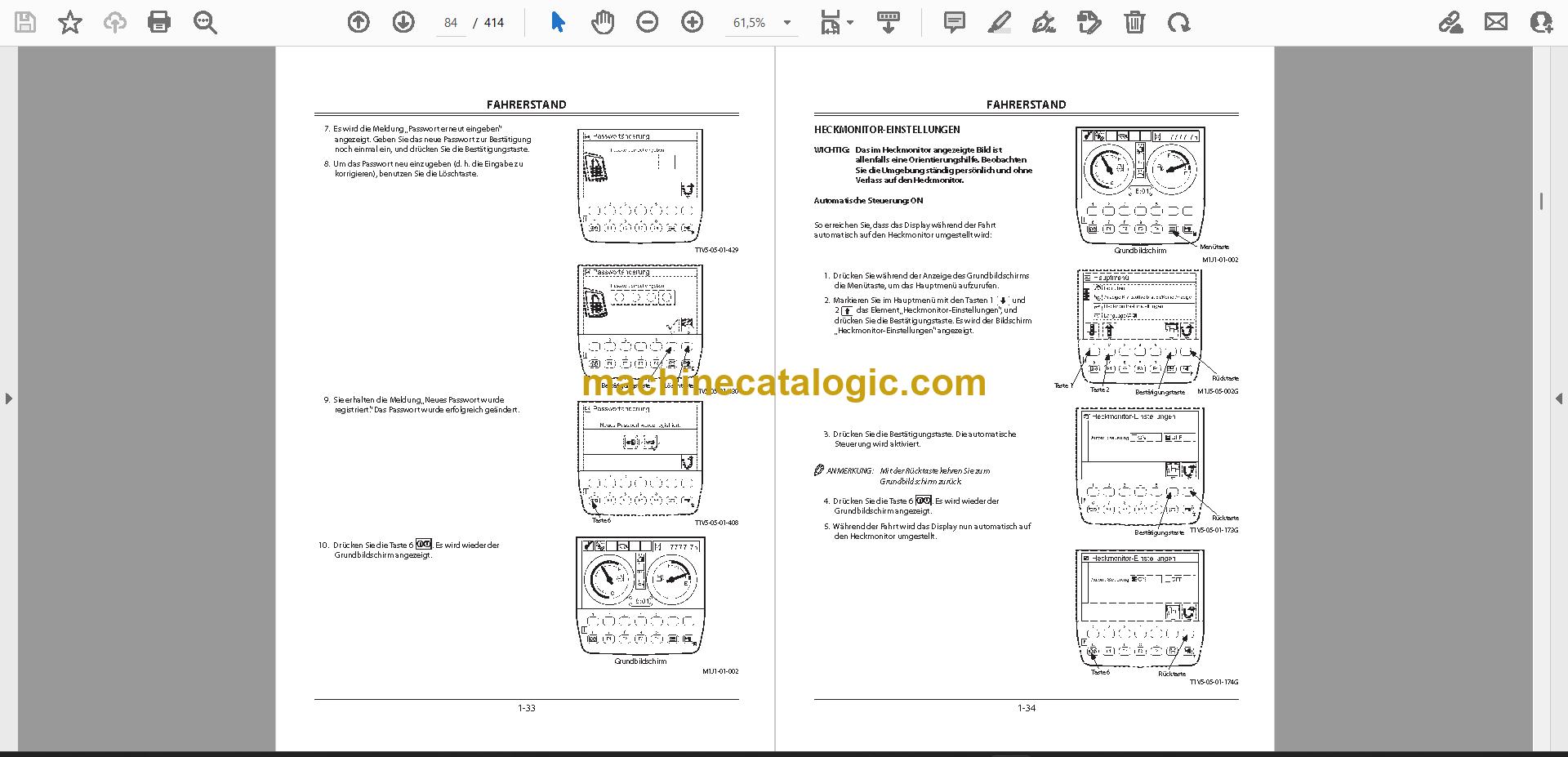
Task: Click the page number field showing 84
Action: tap(451, 23)
